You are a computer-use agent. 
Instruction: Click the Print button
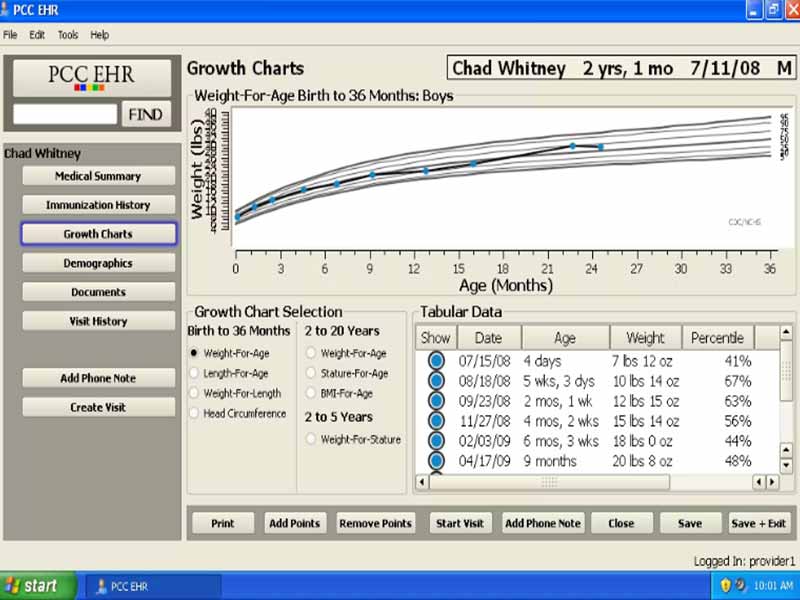click(222, 522)
